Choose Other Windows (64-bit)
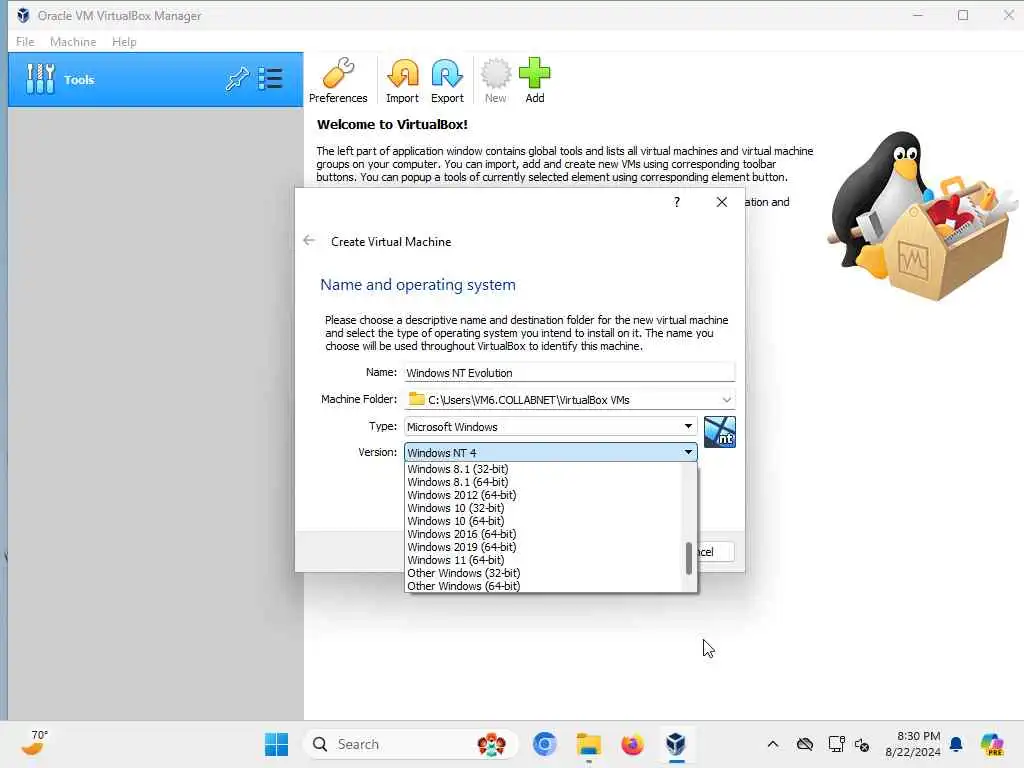The height and width of the screenshot is (768, 1024). click(543, 586)
